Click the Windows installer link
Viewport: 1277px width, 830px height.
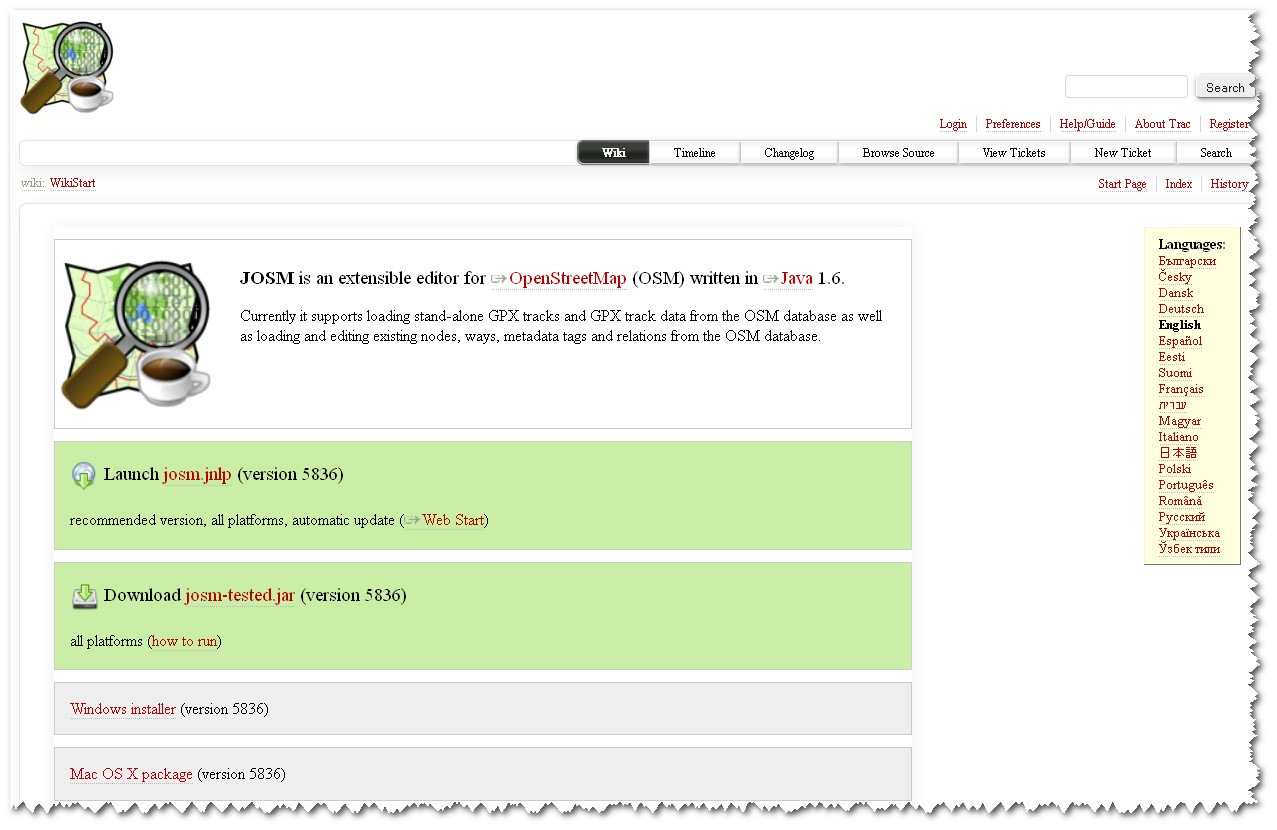click(x=123, y=709)
